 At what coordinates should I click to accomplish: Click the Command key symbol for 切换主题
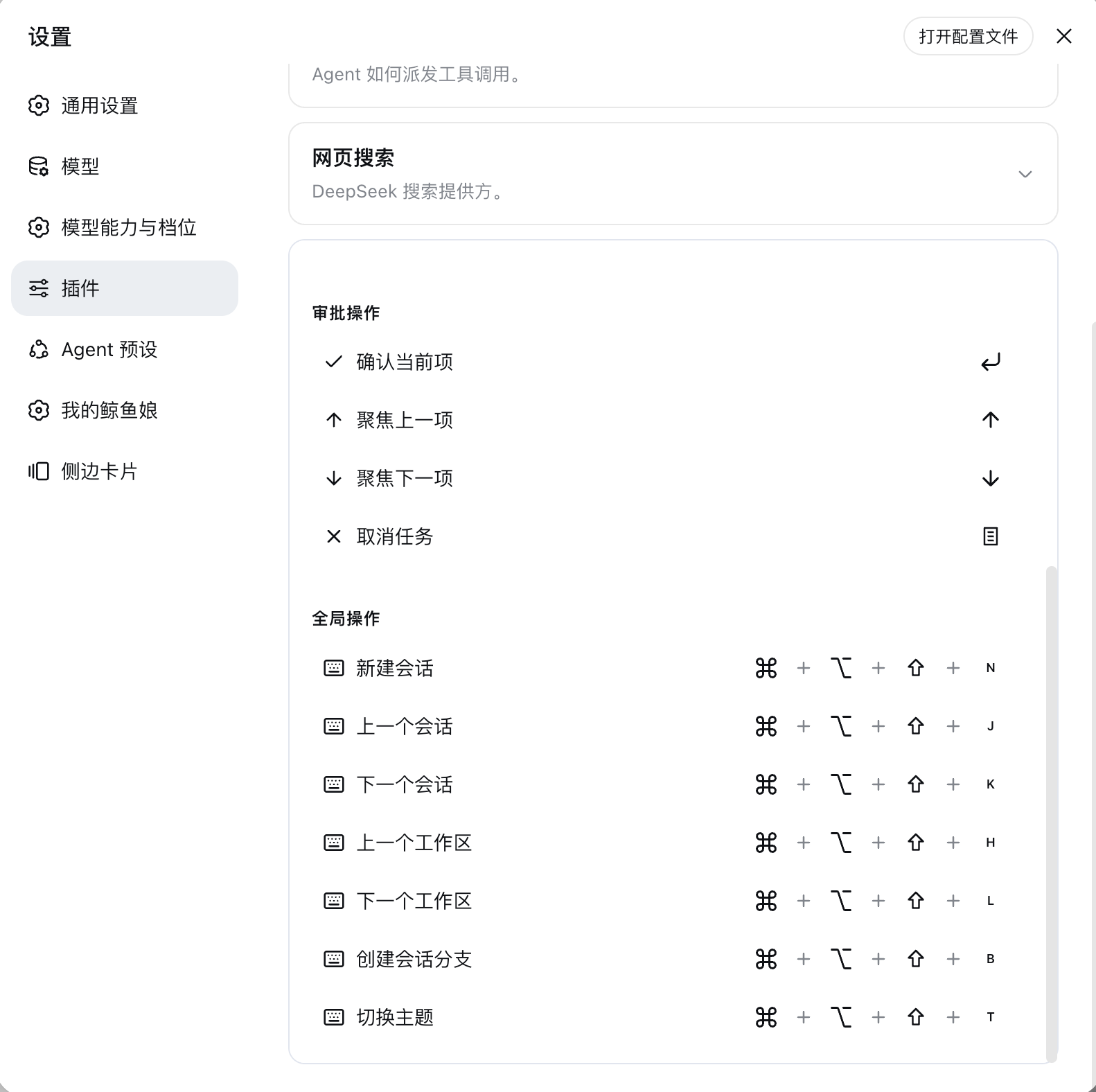point(766,1017)
